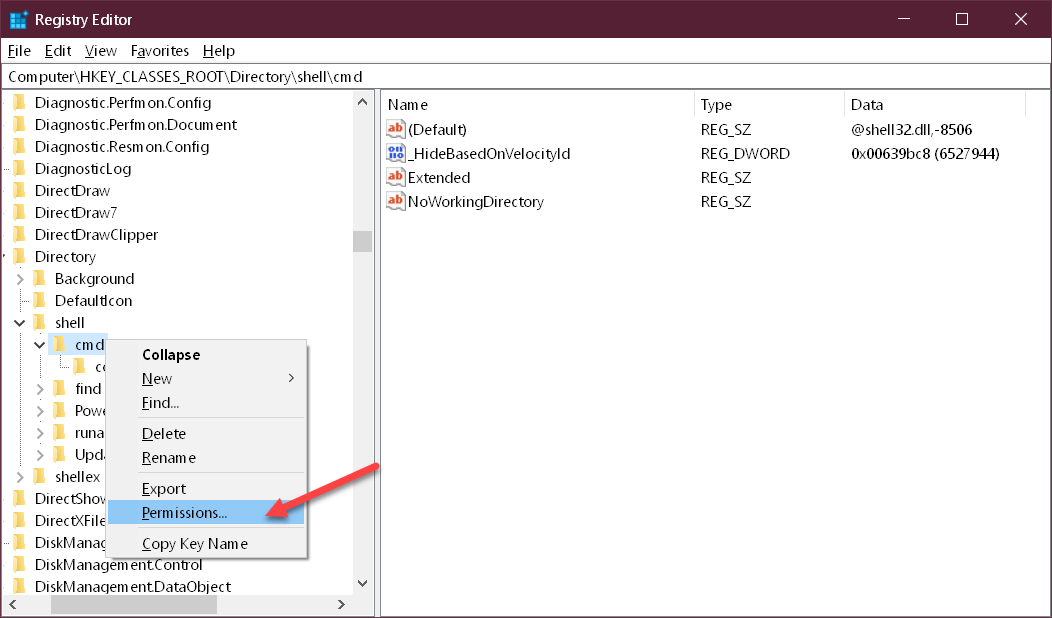Click the Diagnostic.Perfmon.Document folder icon
This screenshot has width=1052, height=618.
tap(19, 125)
